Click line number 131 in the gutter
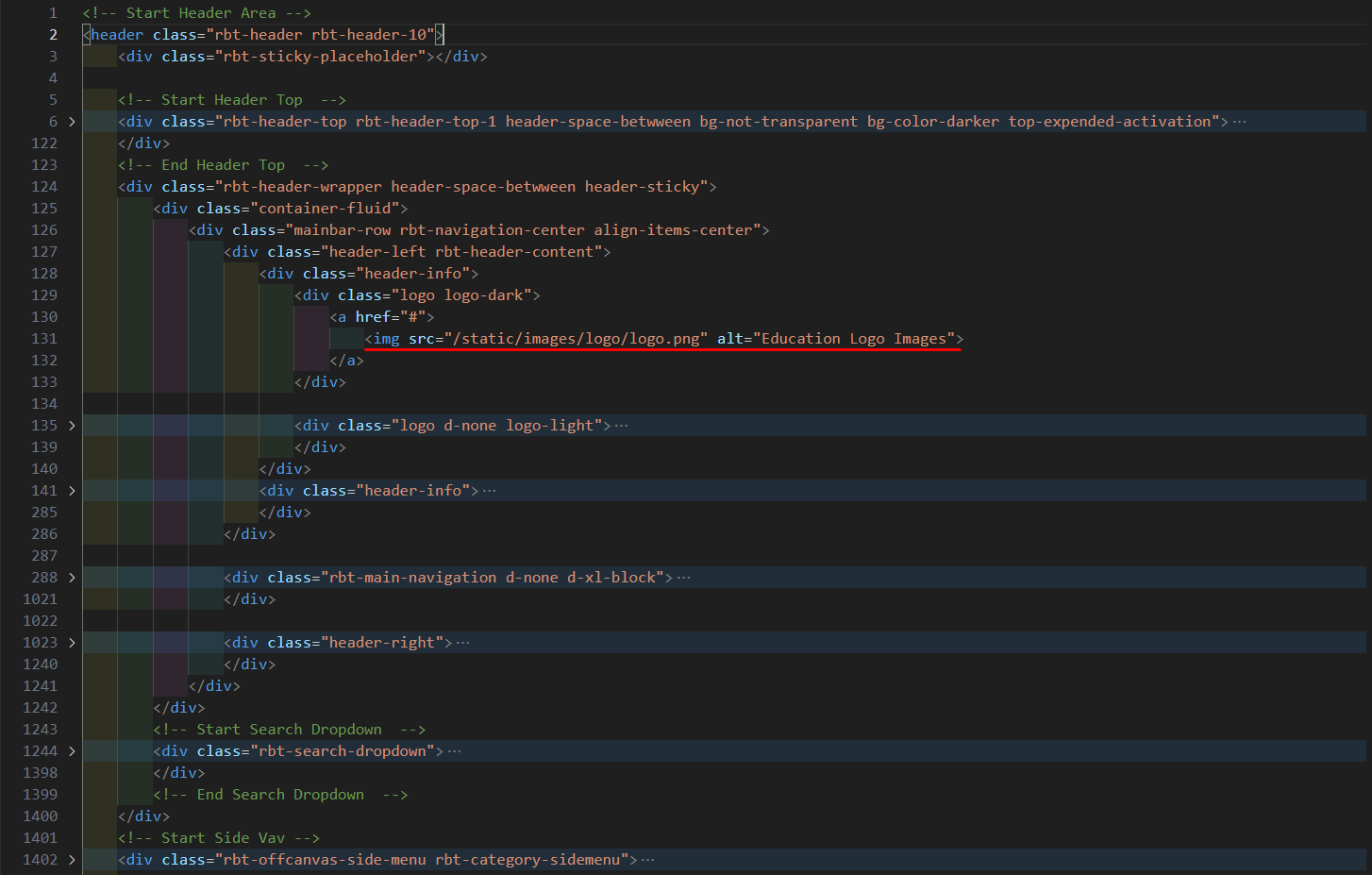1372x875 pixels. click(x=44, y=339)
